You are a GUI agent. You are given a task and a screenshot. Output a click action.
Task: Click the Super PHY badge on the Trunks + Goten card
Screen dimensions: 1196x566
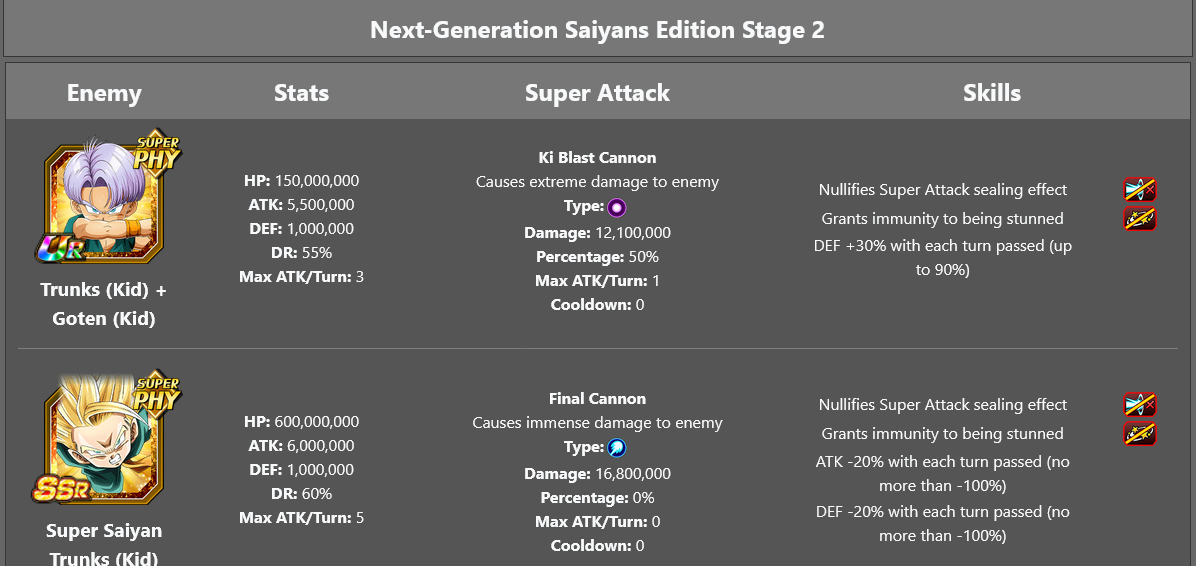pyautogui.click(x=157, y=152)
